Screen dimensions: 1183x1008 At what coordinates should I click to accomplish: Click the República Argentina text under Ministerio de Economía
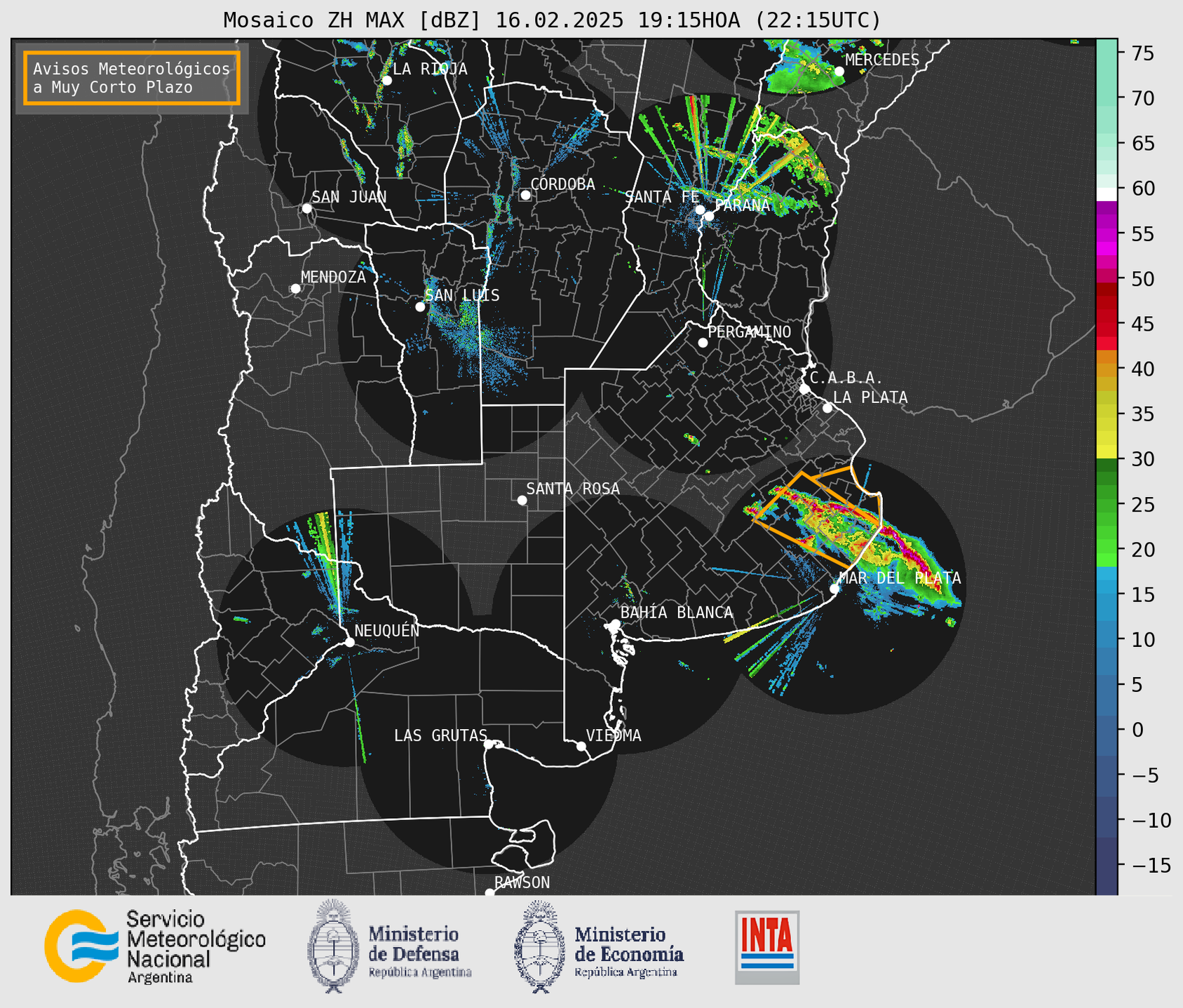coord(626,972)
